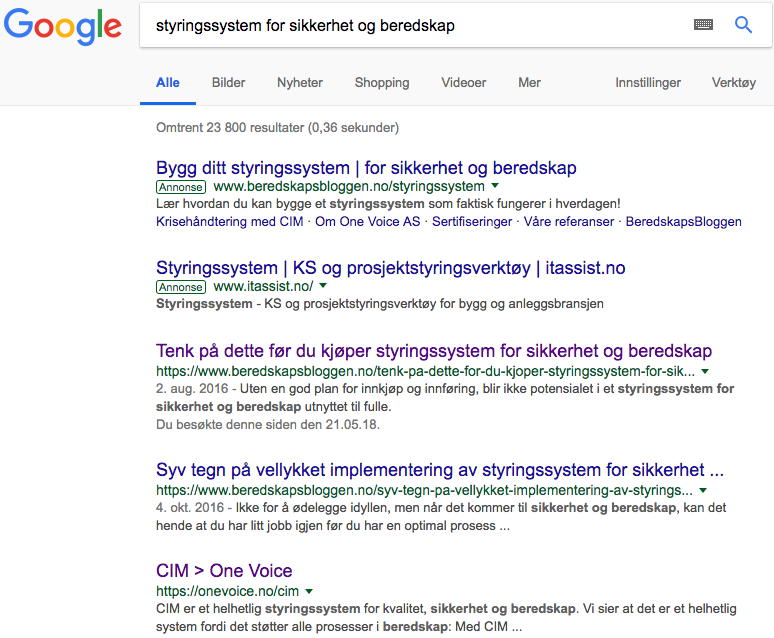
Task: Select the Alle tab
Action: click(168, 82)
